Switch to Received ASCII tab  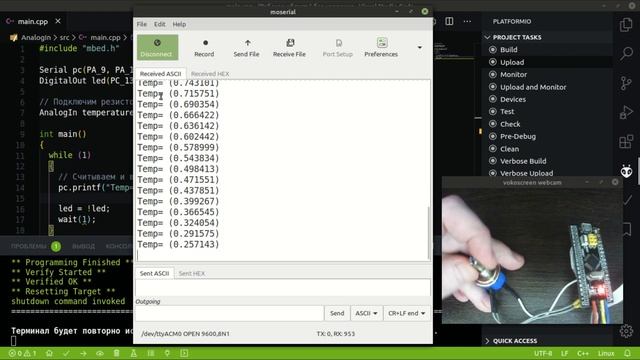point(160,74)
